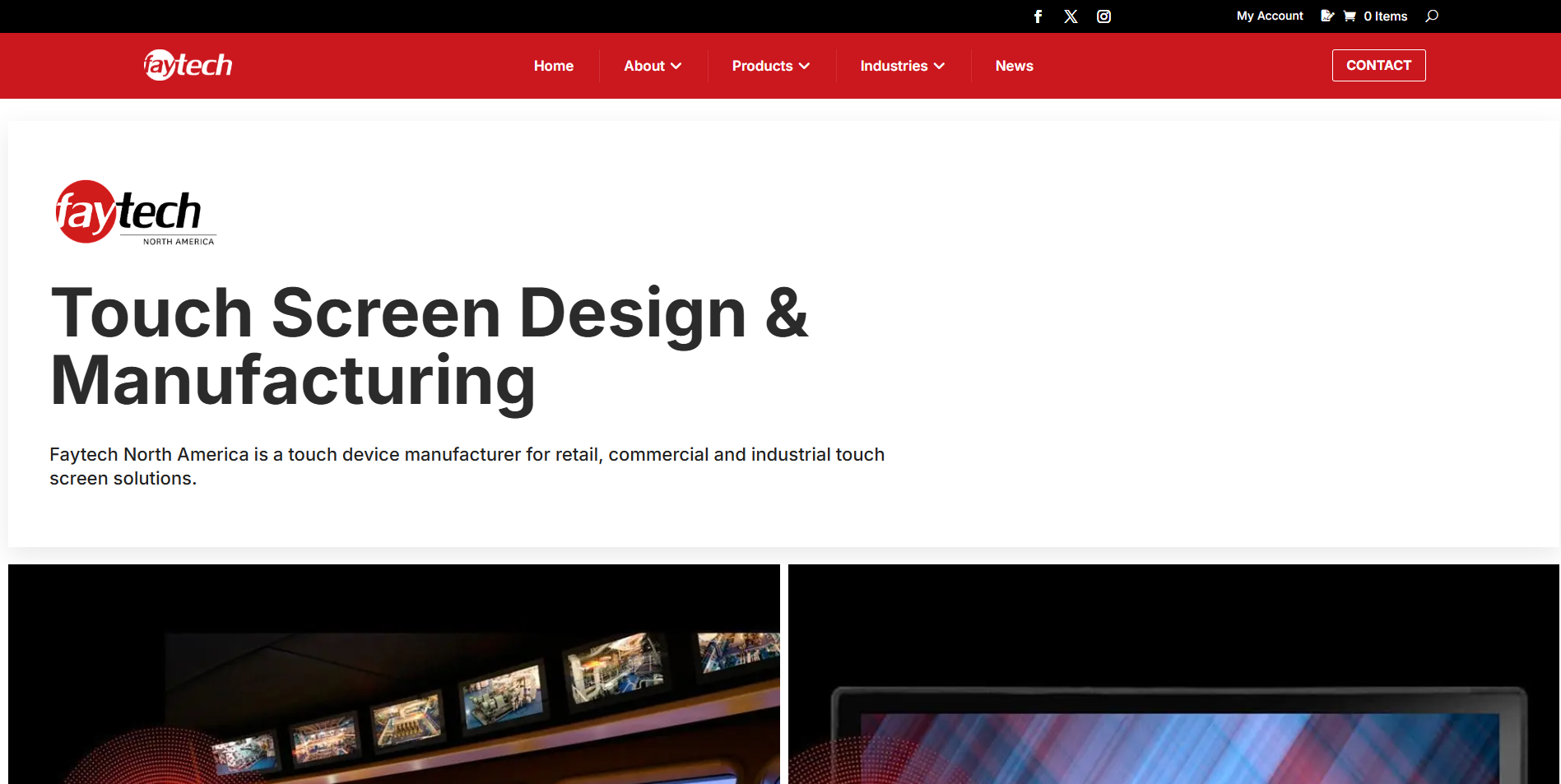1561x784 pixels.
Task: Click the Touch Screen Design & Manufacturing heading
Action: 430,346
